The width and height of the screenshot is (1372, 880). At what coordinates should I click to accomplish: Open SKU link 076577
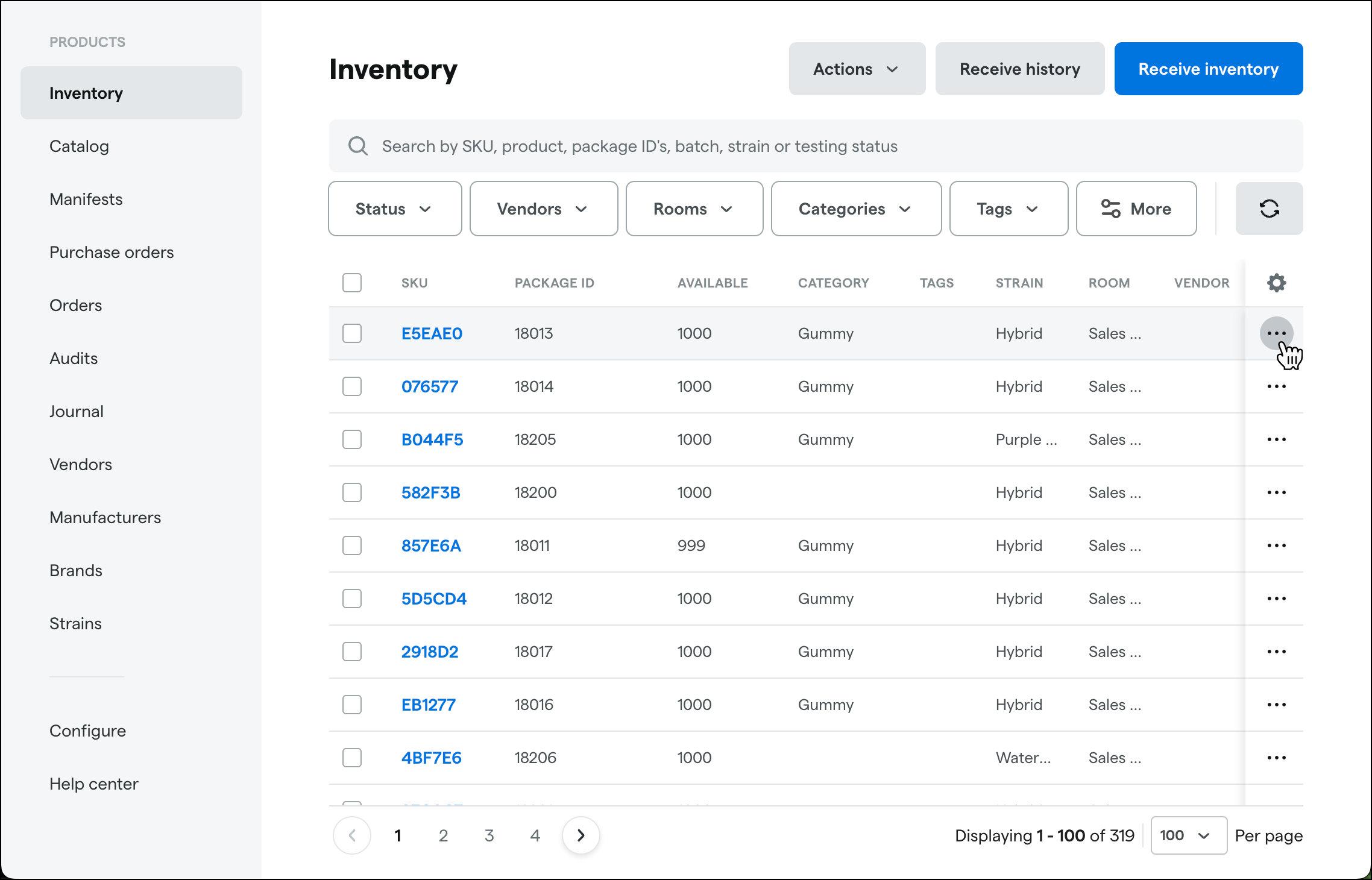[x=430, y=386]
